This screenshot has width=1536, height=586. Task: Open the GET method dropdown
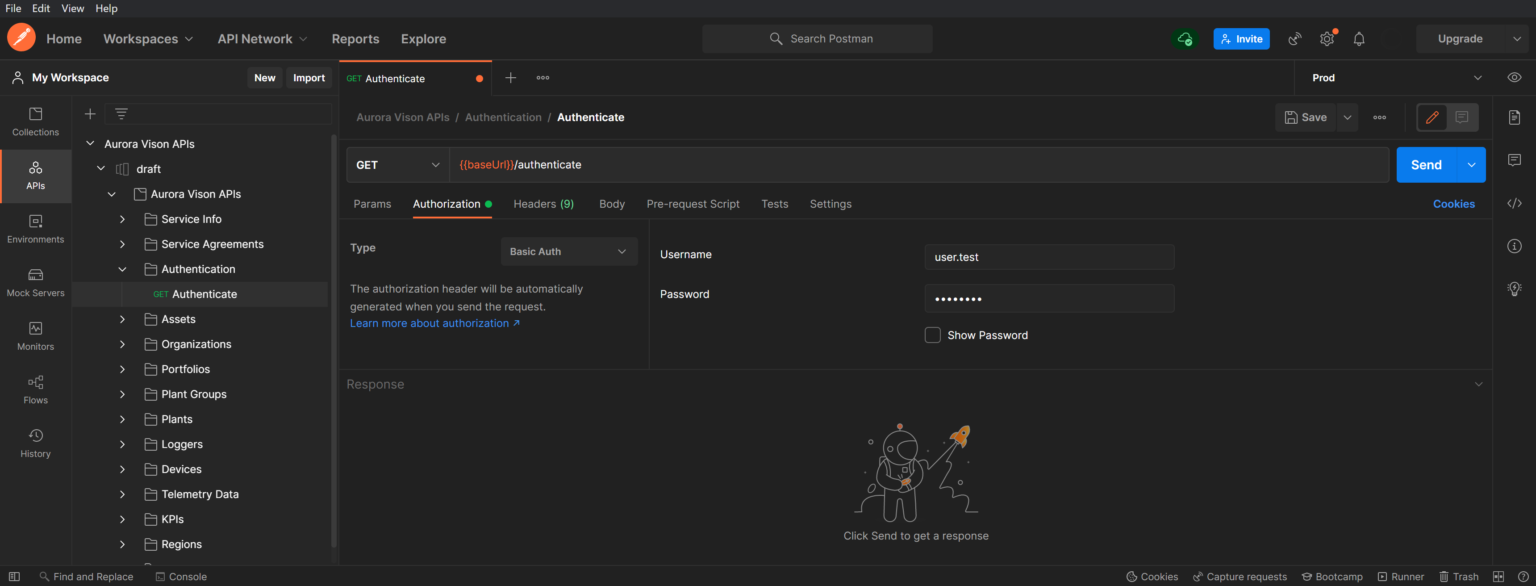point(397,164)
